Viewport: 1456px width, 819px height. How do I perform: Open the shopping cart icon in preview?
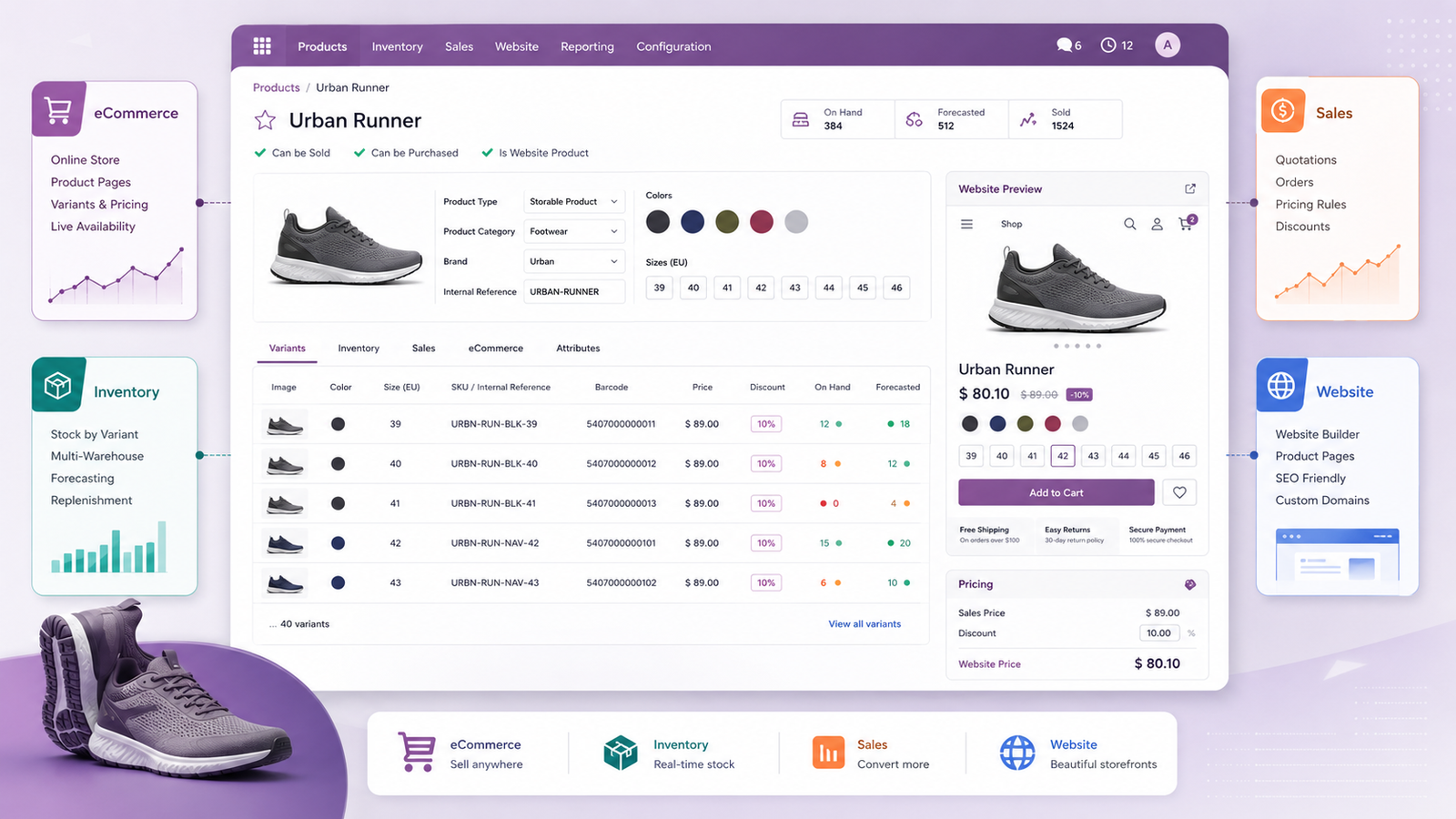[x=1186, y=224]
